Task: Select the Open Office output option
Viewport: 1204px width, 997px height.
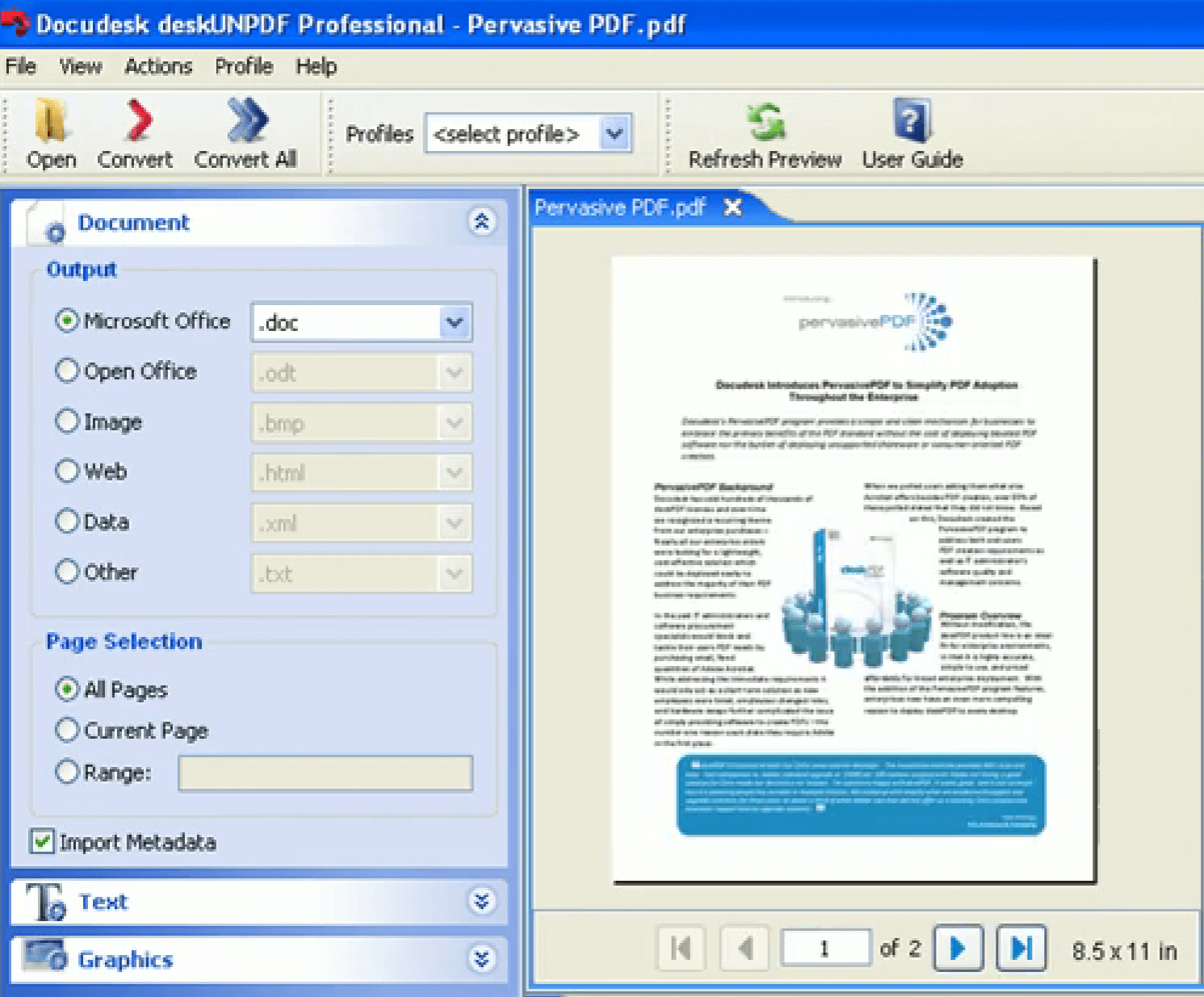Action: click(68, 371)
